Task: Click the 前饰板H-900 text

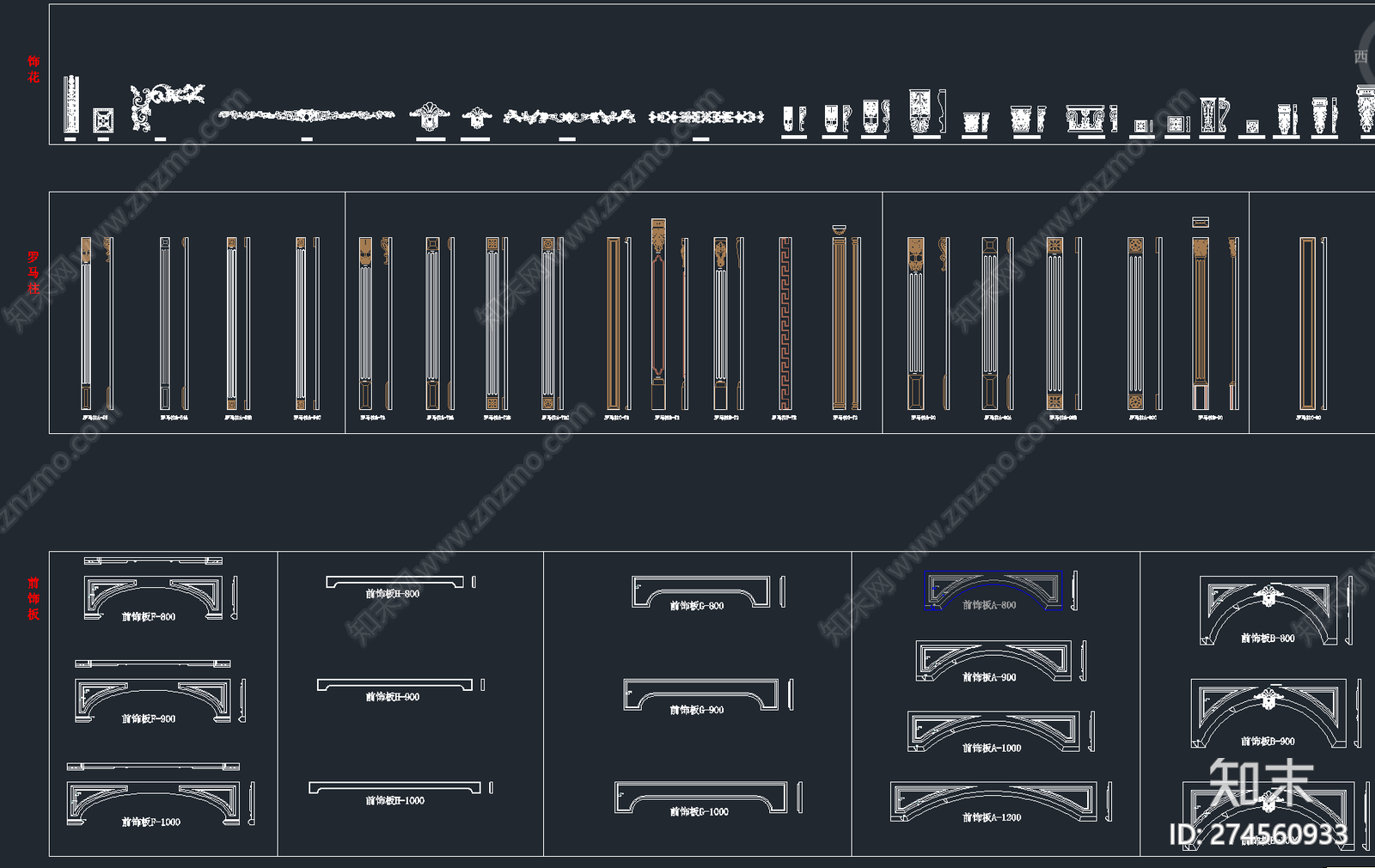Action: 393,697
